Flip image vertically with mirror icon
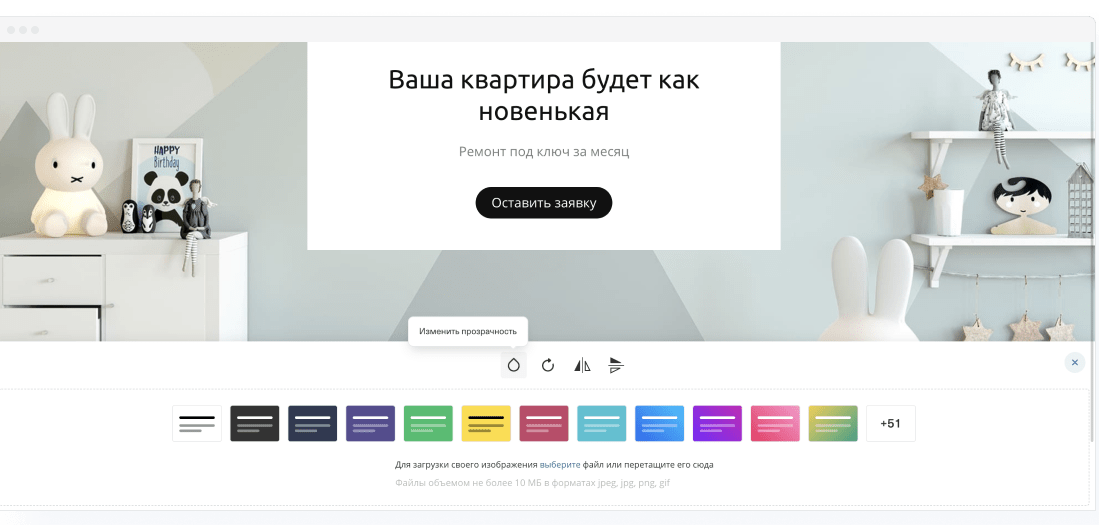Image resolution: width=1099 pixels, height=525 pixels. [x=616, y=365]
